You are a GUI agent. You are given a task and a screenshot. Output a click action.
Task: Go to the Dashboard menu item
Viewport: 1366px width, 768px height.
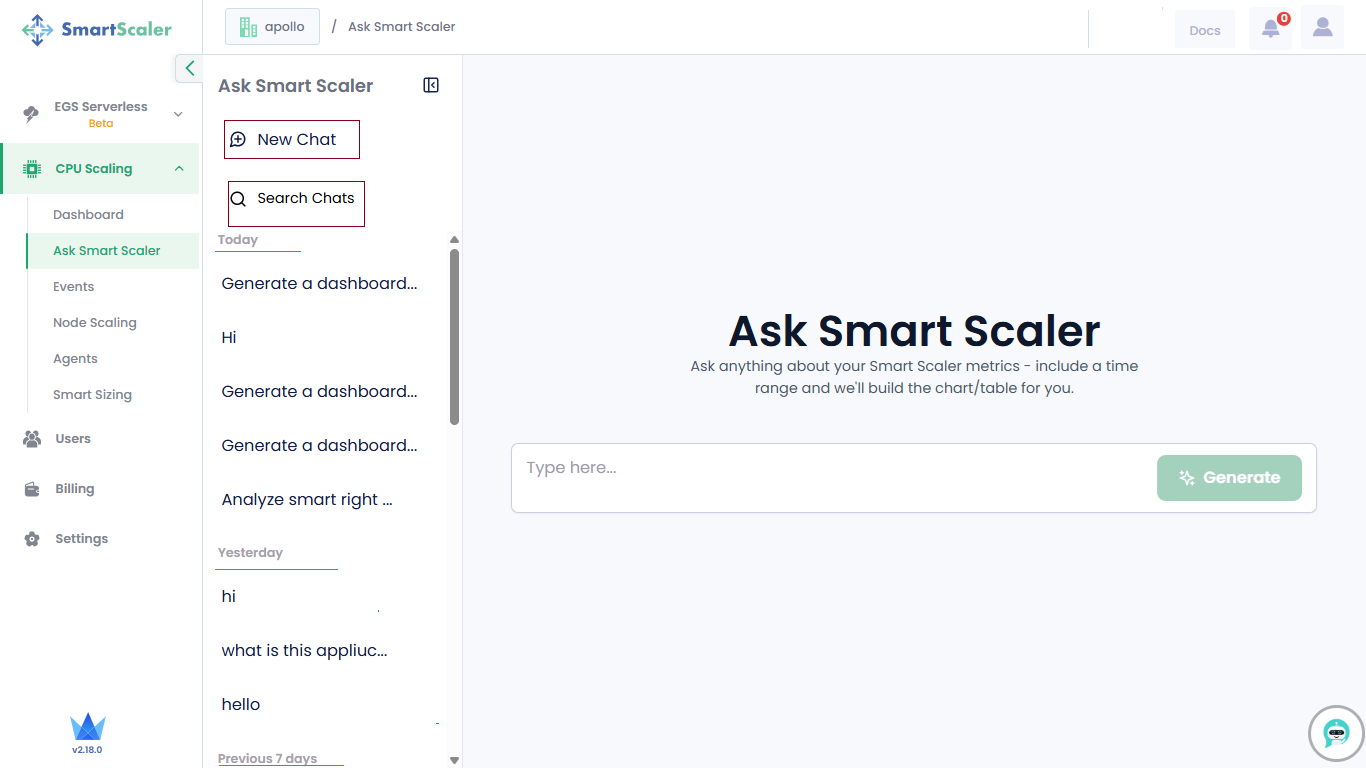pos(88,215)
